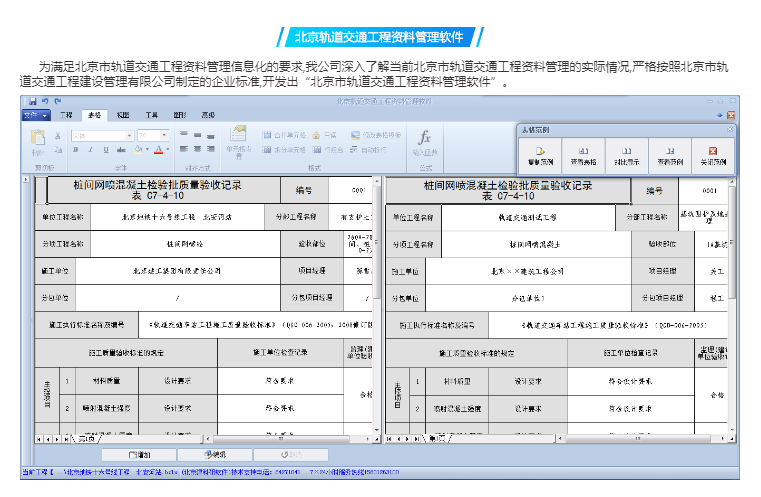Toggle Strikethrough formatting
Viewport: 761px width, 497px height.
(121, 150)
